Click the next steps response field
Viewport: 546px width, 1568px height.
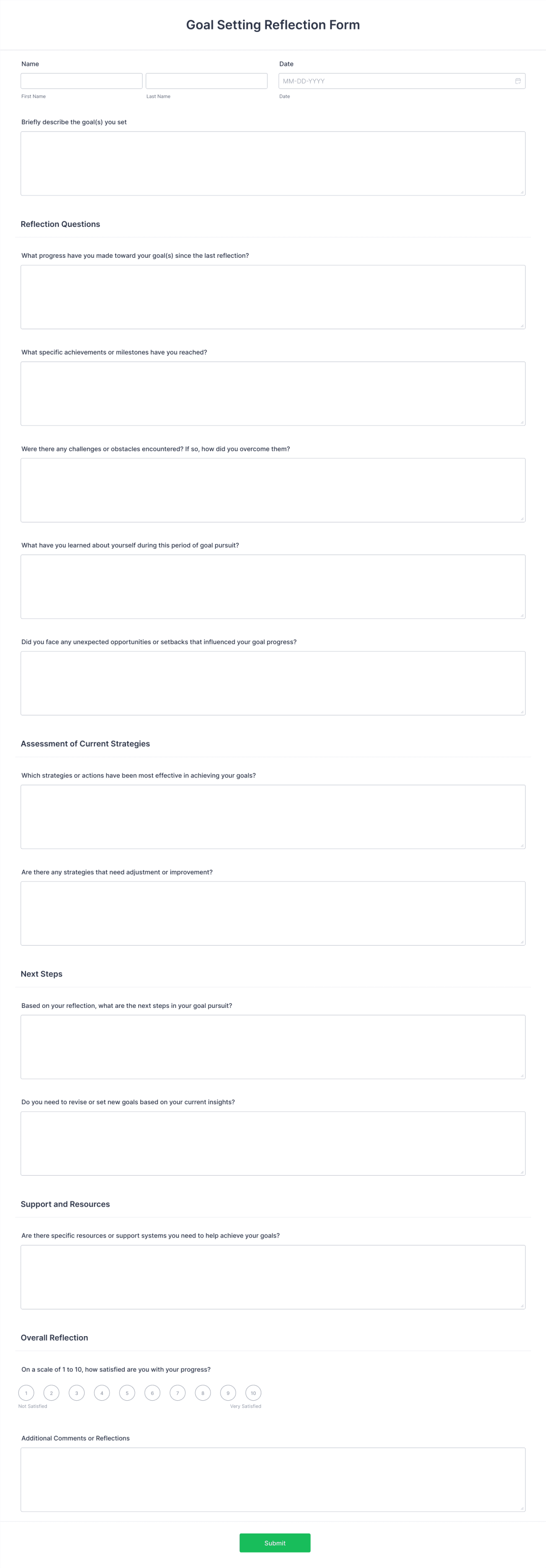(273, 1047)
